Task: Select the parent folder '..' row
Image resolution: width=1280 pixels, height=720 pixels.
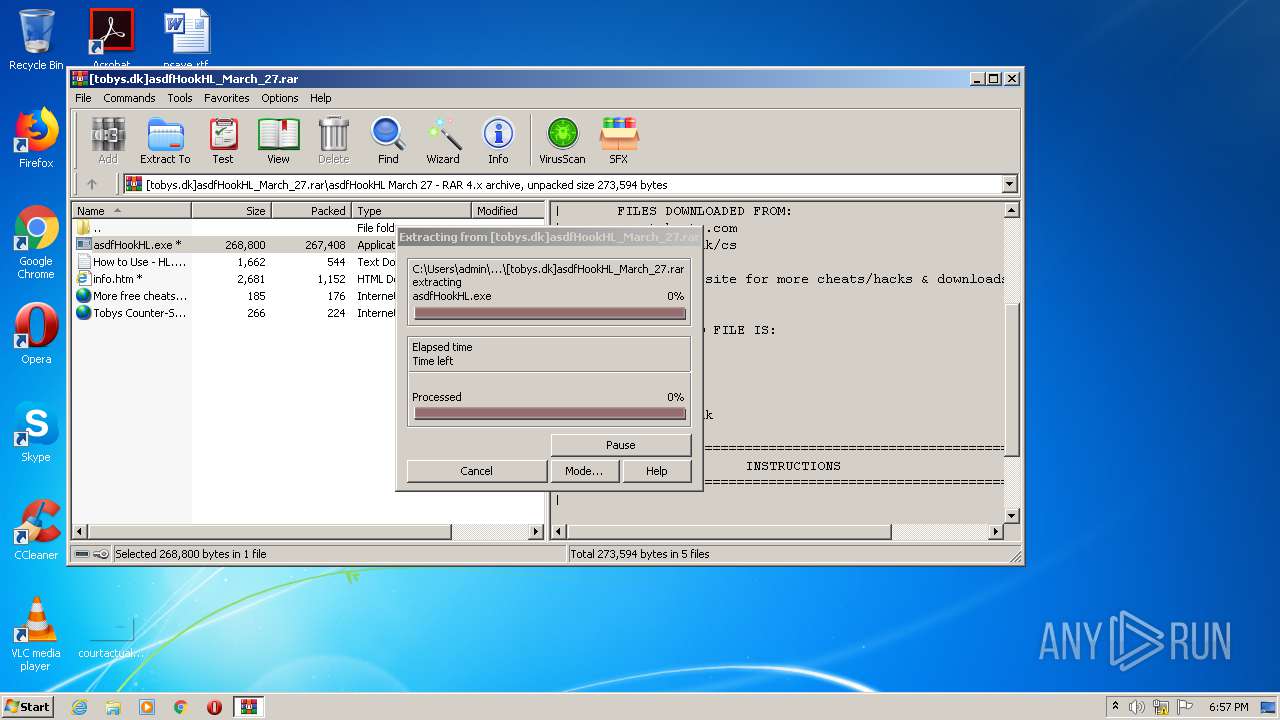Action: (x=235, y=228)
